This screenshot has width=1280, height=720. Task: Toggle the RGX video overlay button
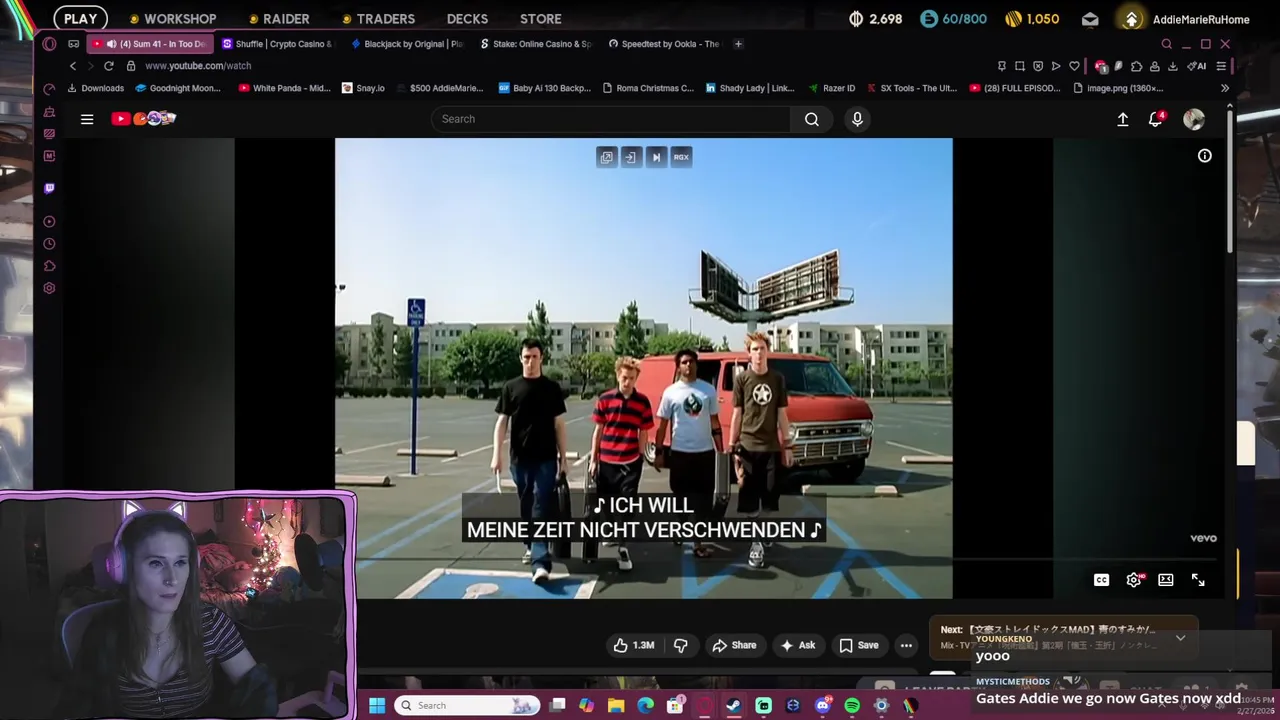(681, 157)
